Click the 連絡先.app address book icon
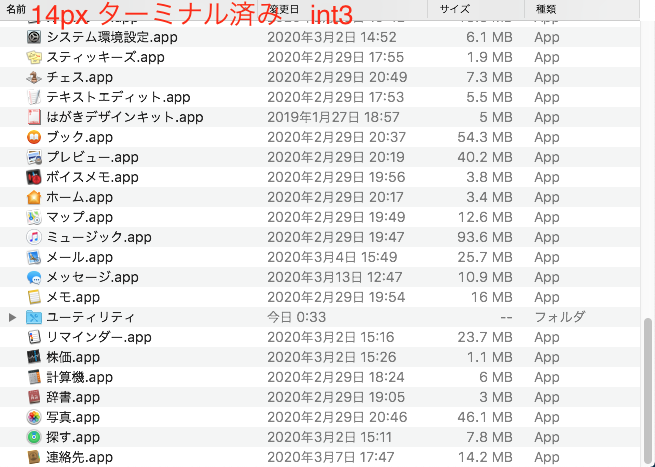 [34, 457]
